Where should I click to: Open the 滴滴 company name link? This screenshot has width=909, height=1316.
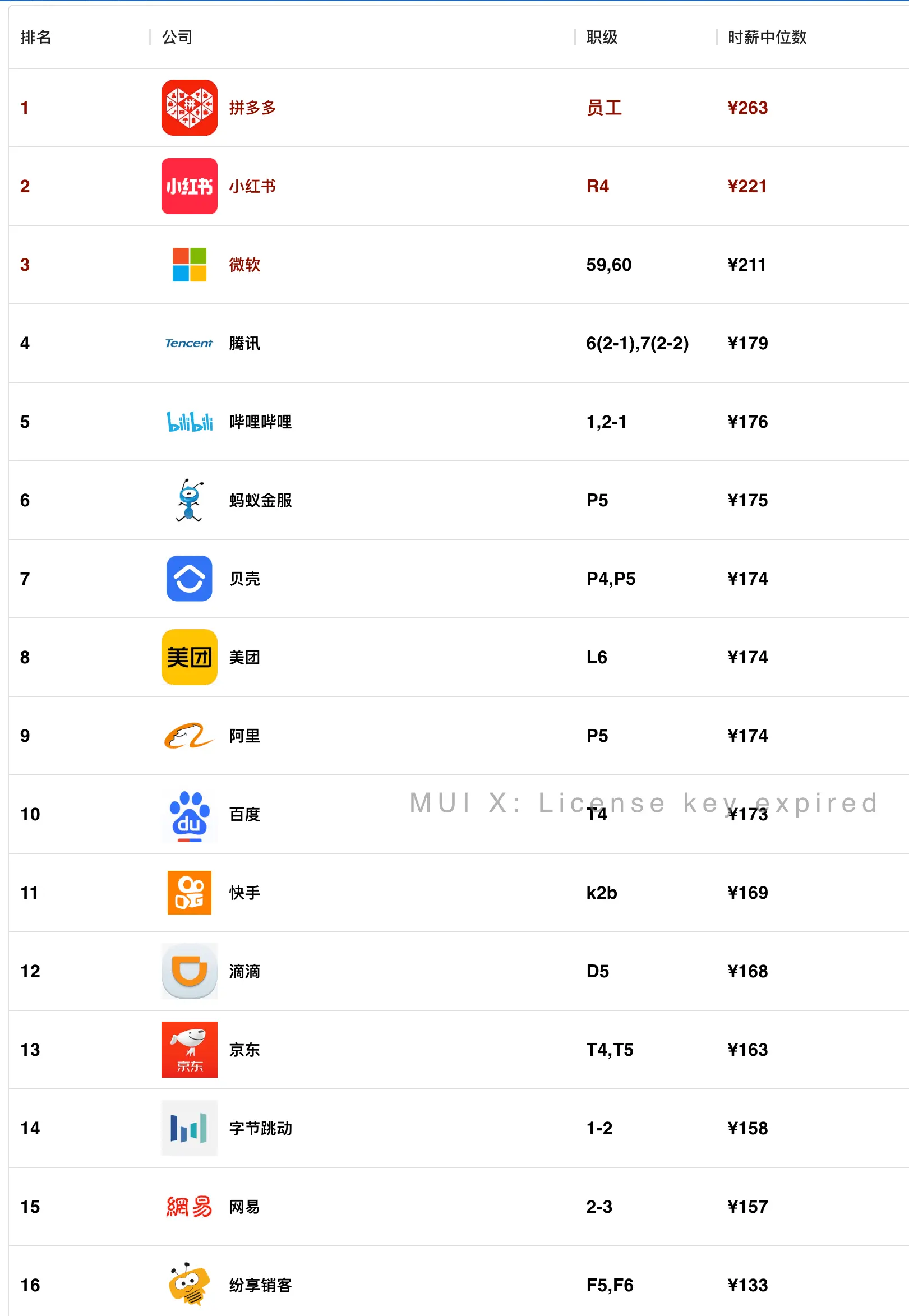tap(244, 972)
